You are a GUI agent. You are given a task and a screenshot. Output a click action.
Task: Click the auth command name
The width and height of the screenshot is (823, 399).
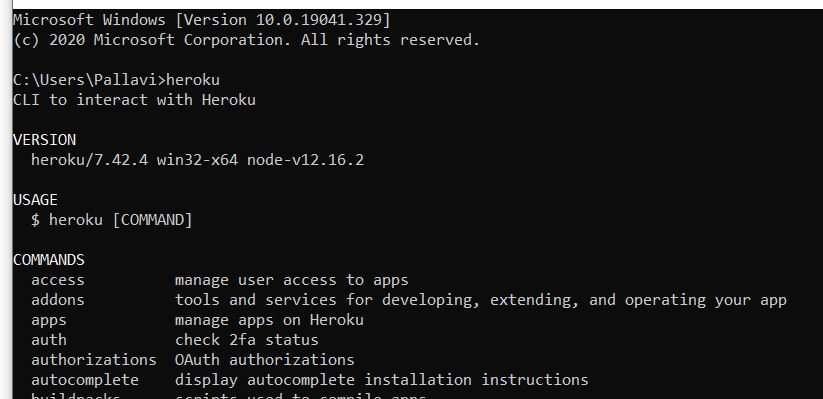[x=49, y=340]
